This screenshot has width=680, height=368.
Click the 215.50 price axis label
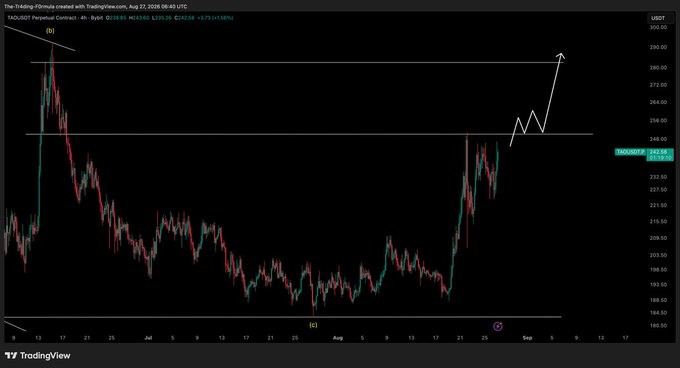coord(658,221)
